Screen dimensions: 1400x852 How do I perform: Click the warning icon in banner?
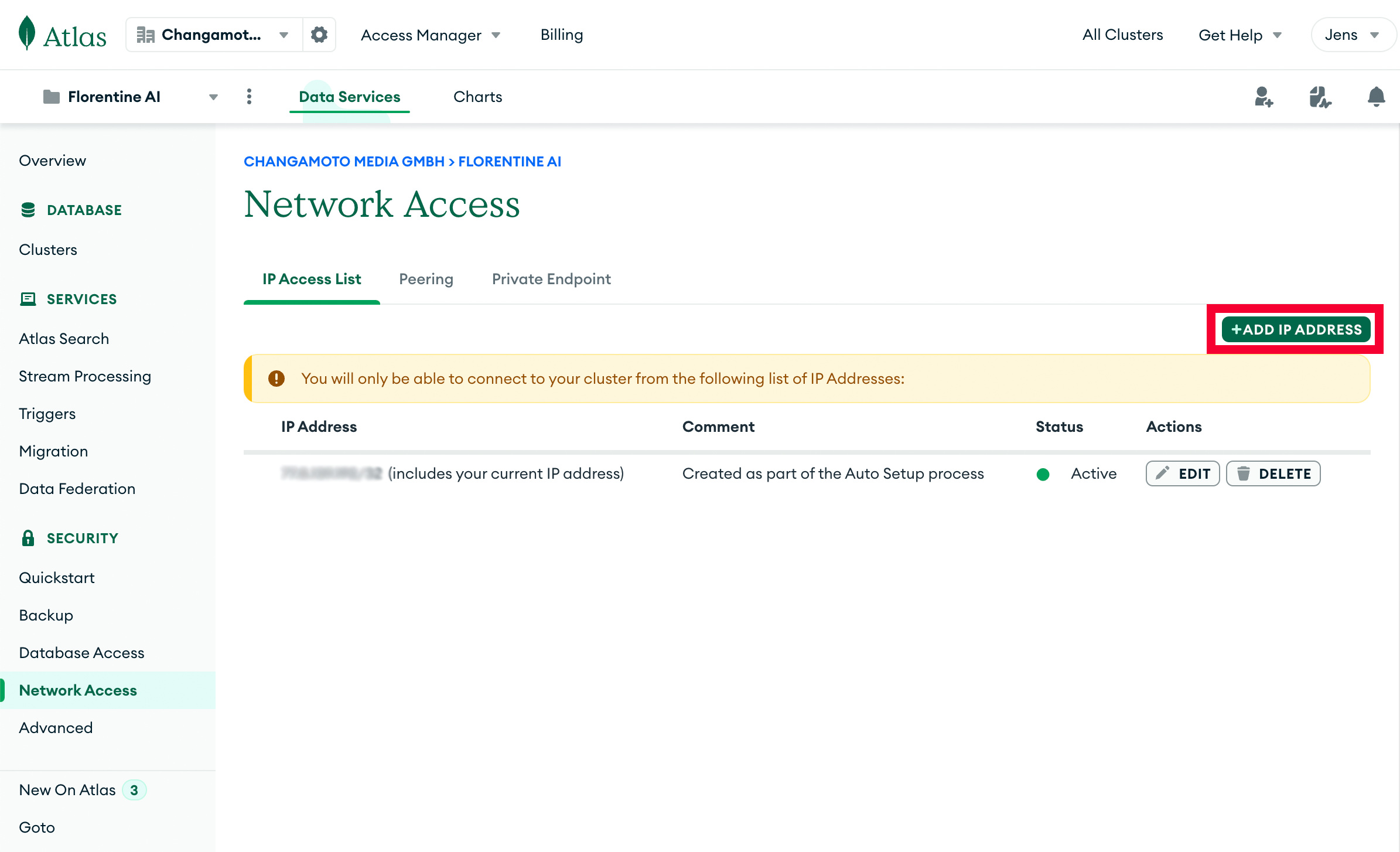click(x=276, y=379)
